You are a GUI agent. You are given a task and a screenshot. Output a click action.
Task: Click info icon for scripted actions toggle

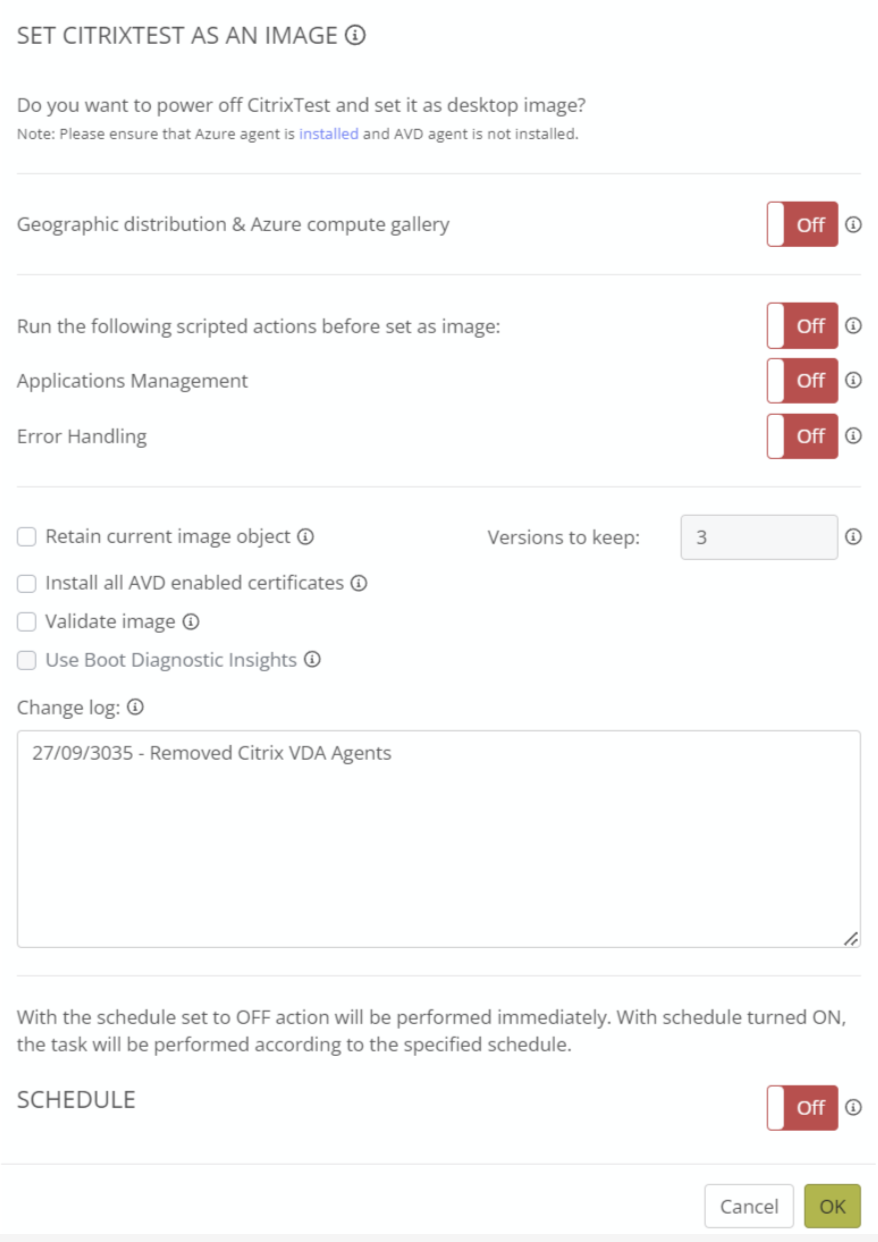tap(853, 326)
